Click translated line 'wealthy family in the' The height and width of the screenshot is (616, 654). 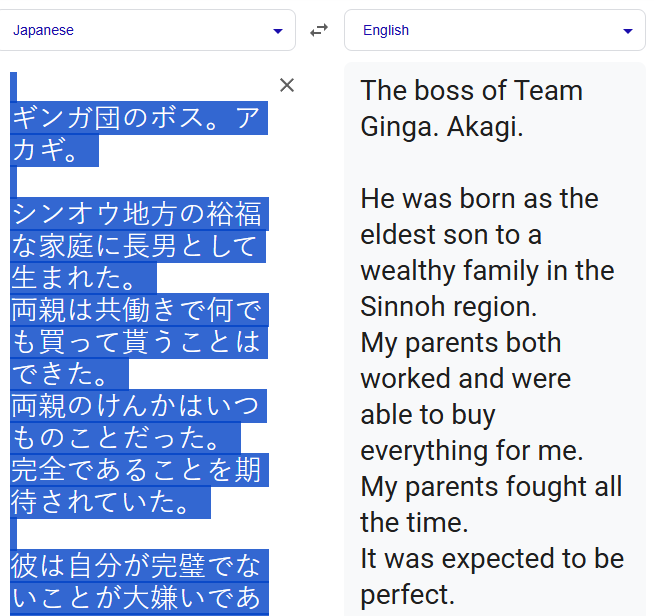488,270
